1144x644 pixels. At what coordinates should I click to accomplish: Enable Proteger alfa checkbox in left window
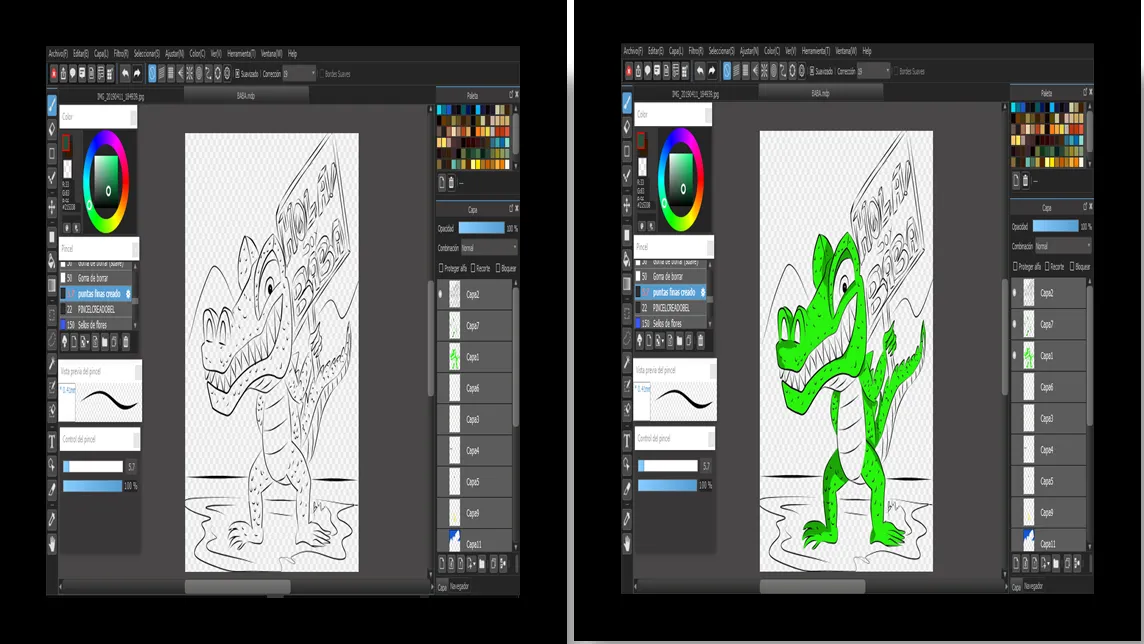pyautogui.click(x=441, y=267)
